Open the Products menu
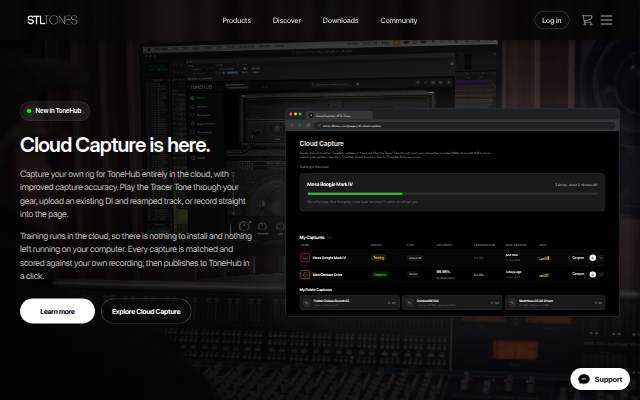 tap(236, 20)
